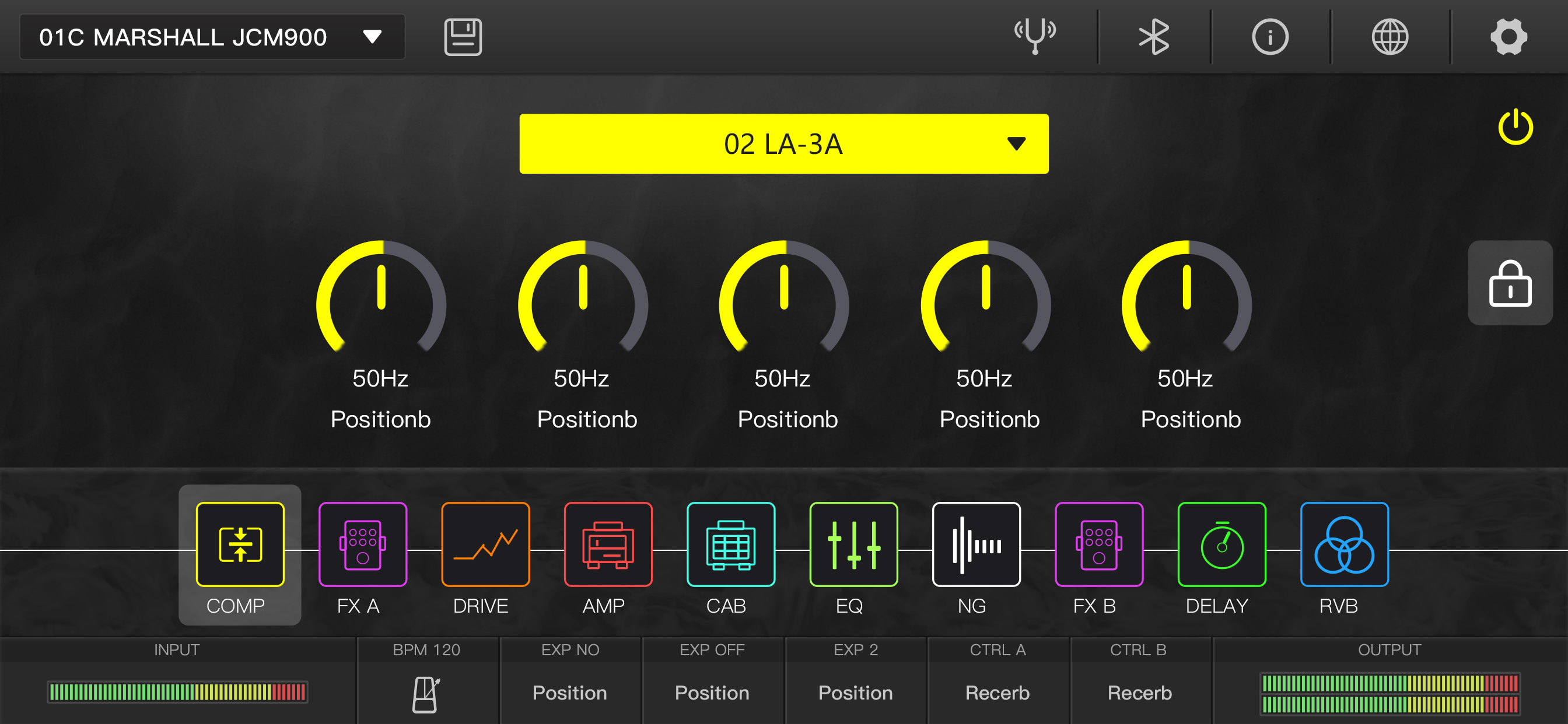Select the CAB cabinet block
This screenshot has width=1568, height=724.
click(x=730, y=544)
